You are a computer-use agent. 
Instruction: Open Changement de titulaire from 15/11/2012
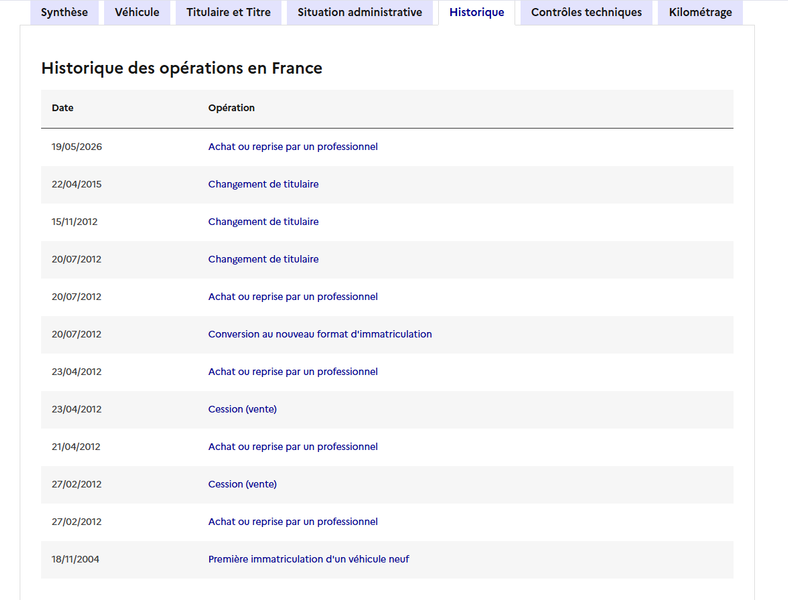pyautogui.click(x=263, y=222)
